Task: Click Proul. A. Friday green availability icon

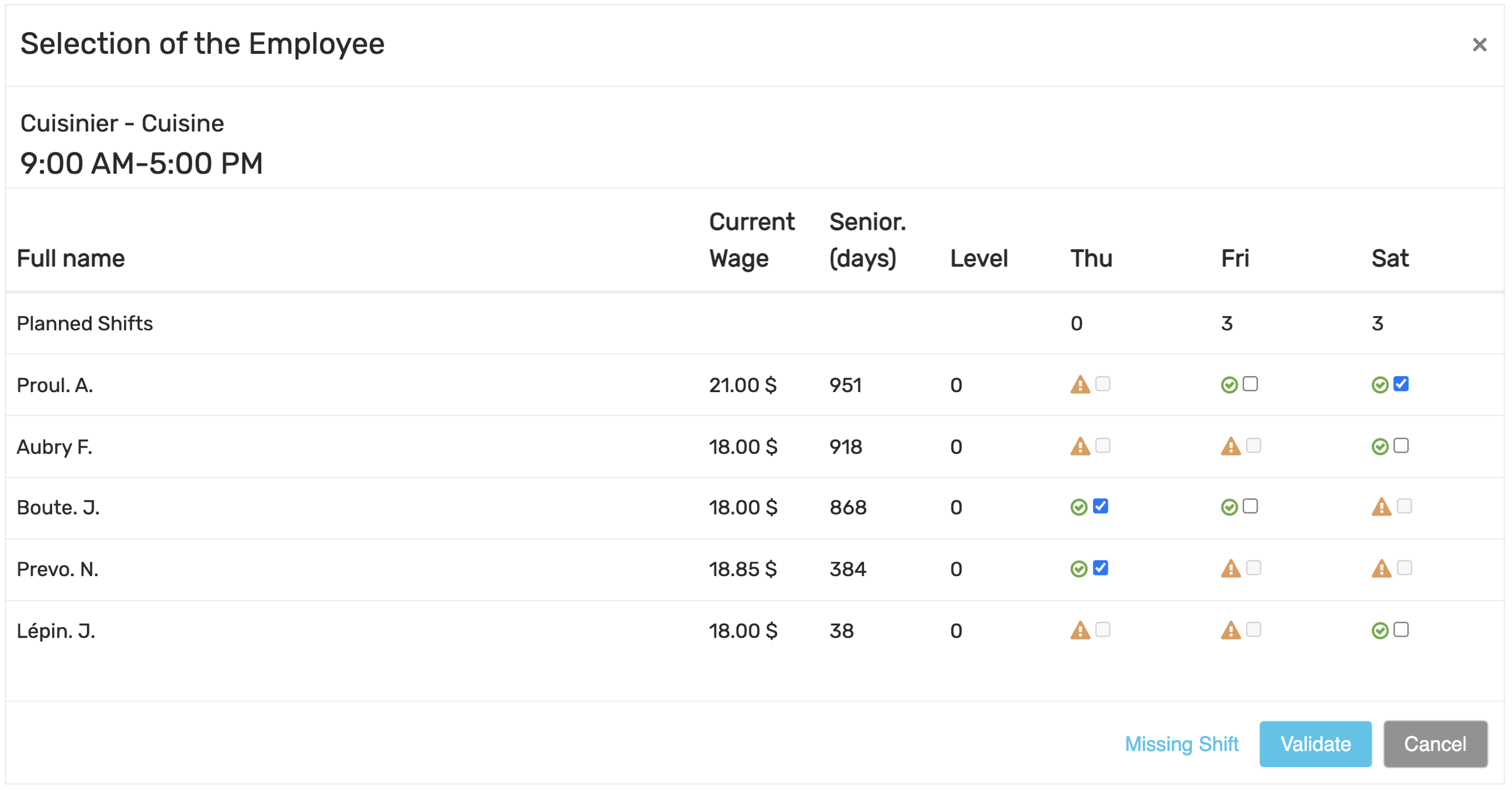Action: (x=1229, y=385)
